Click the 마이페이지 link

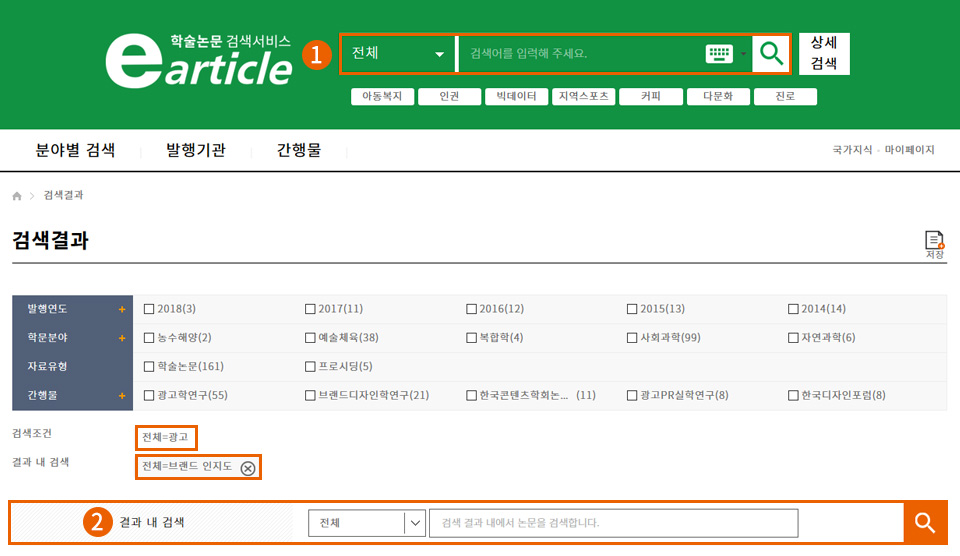[909, 150]
